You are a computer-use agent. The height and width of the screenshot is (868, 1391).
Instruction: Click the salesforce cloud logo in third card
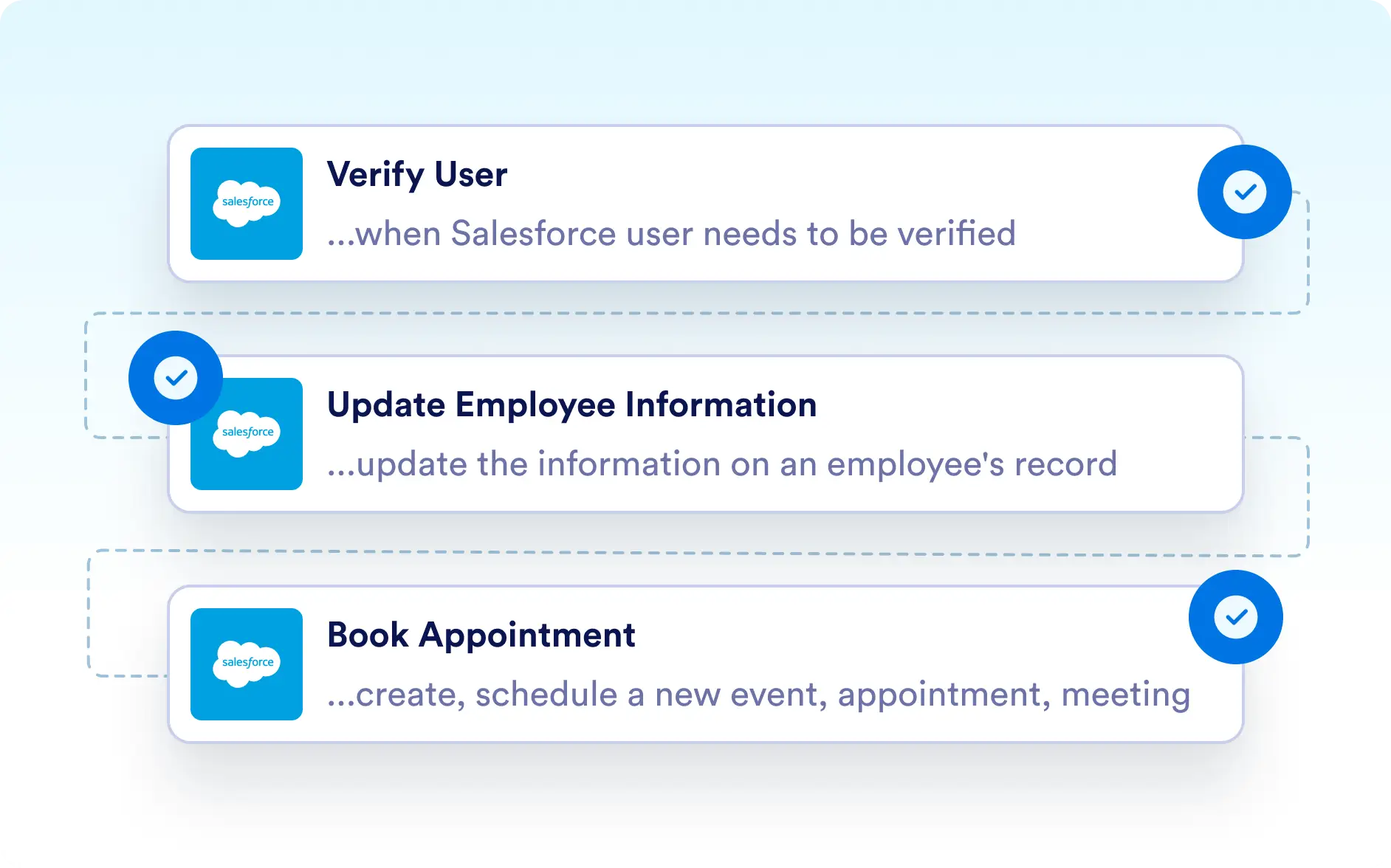tap(247, 664)
